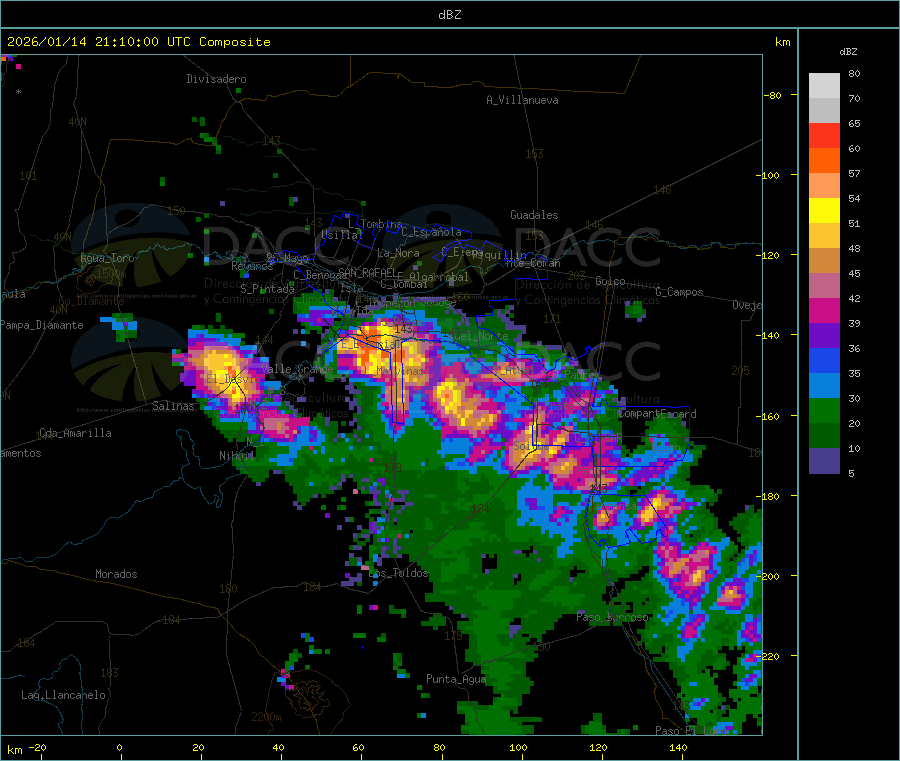900x761 pixels.
Task: Click the -220 km vertical axis tick
Action: pyautogui.click(x=768, y=657)
